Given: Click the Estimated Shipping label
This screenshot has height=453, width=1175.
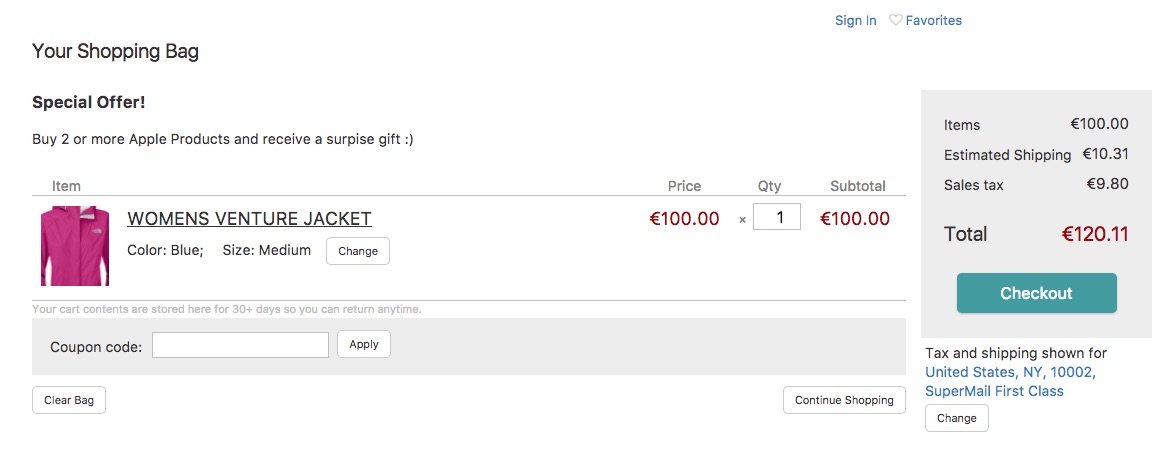Looking at the screenshot, I should tap(1007, 155).
